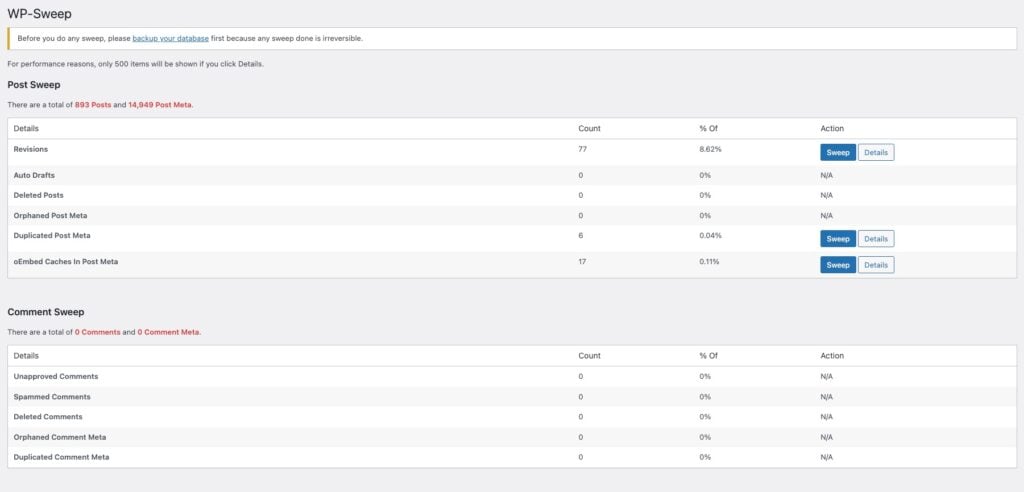This screenshot has height=492, width=1024.
Task: Open Details for oEmbed Caches
Action: coord(876,265)
